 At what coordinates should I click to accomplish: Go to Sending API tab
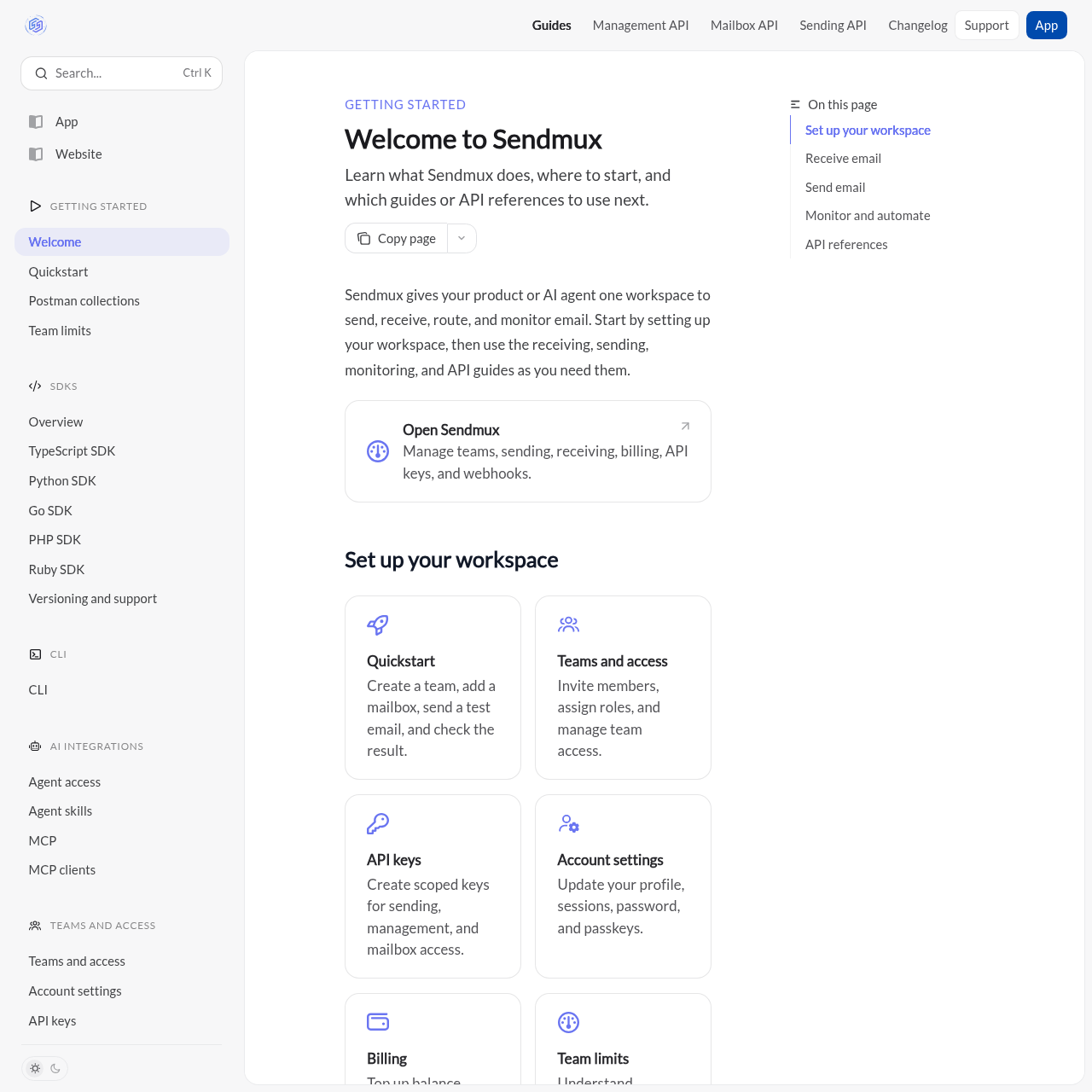pyautogui.click(x=833, y=26)
